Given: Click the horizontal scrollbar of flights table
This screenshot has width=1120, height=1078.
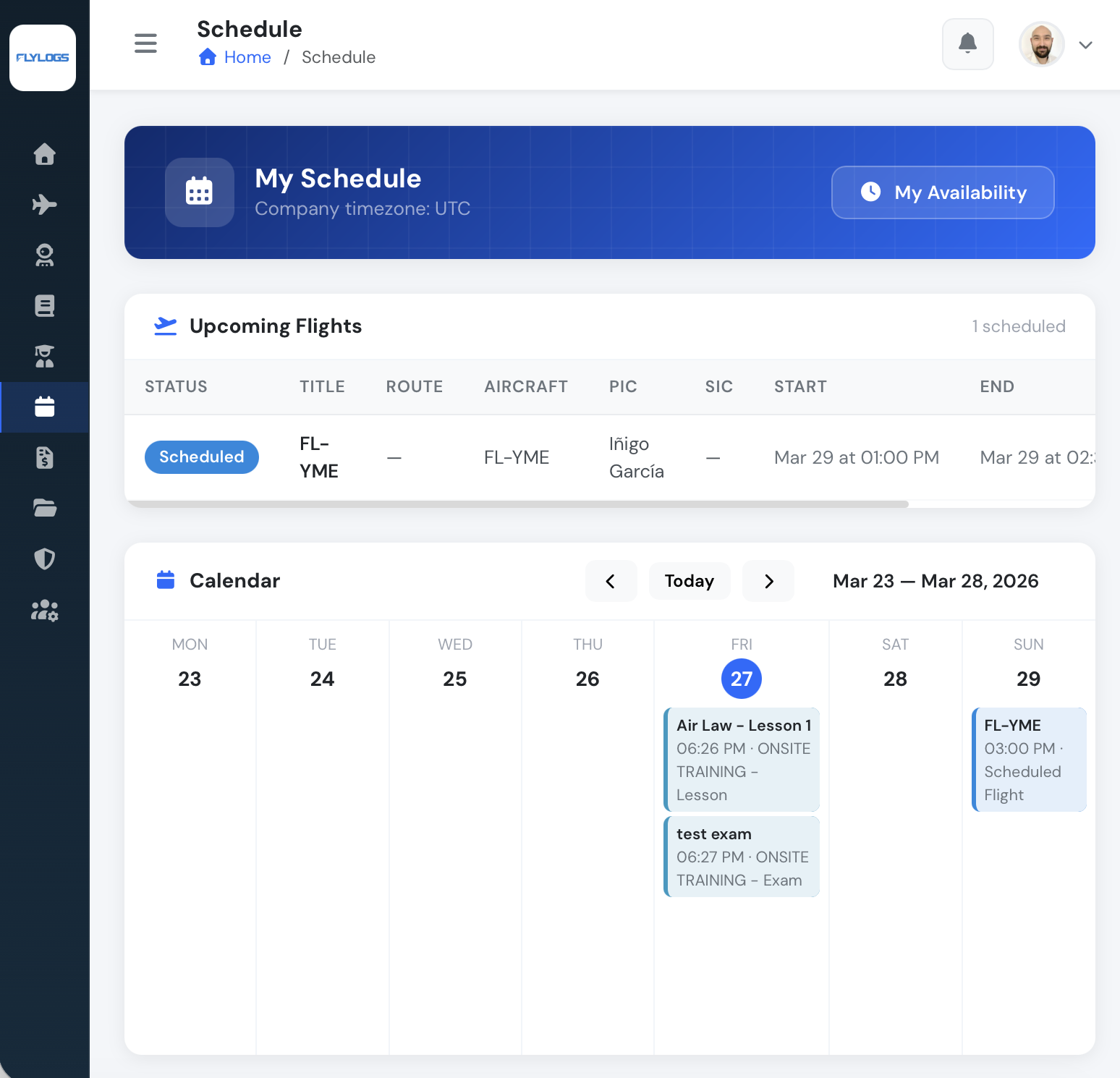Looking at the screenshot, I should [x=517, y=504].
